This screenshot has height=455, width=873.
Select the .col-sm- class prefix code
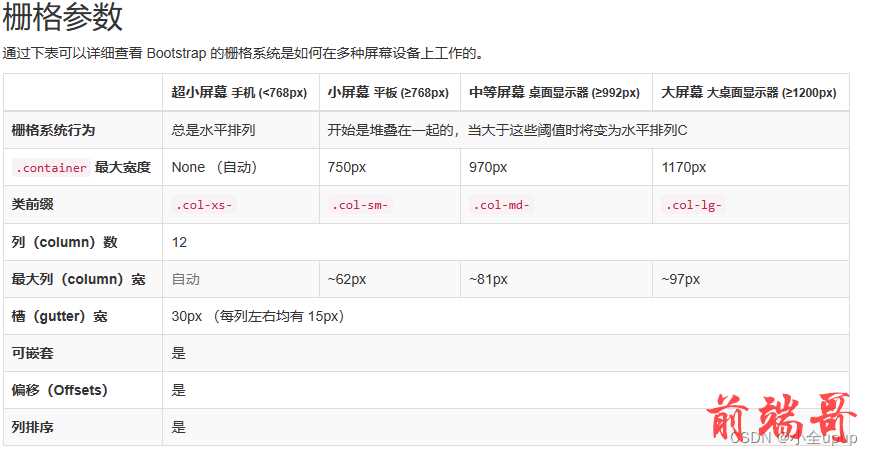coord(360,205)
